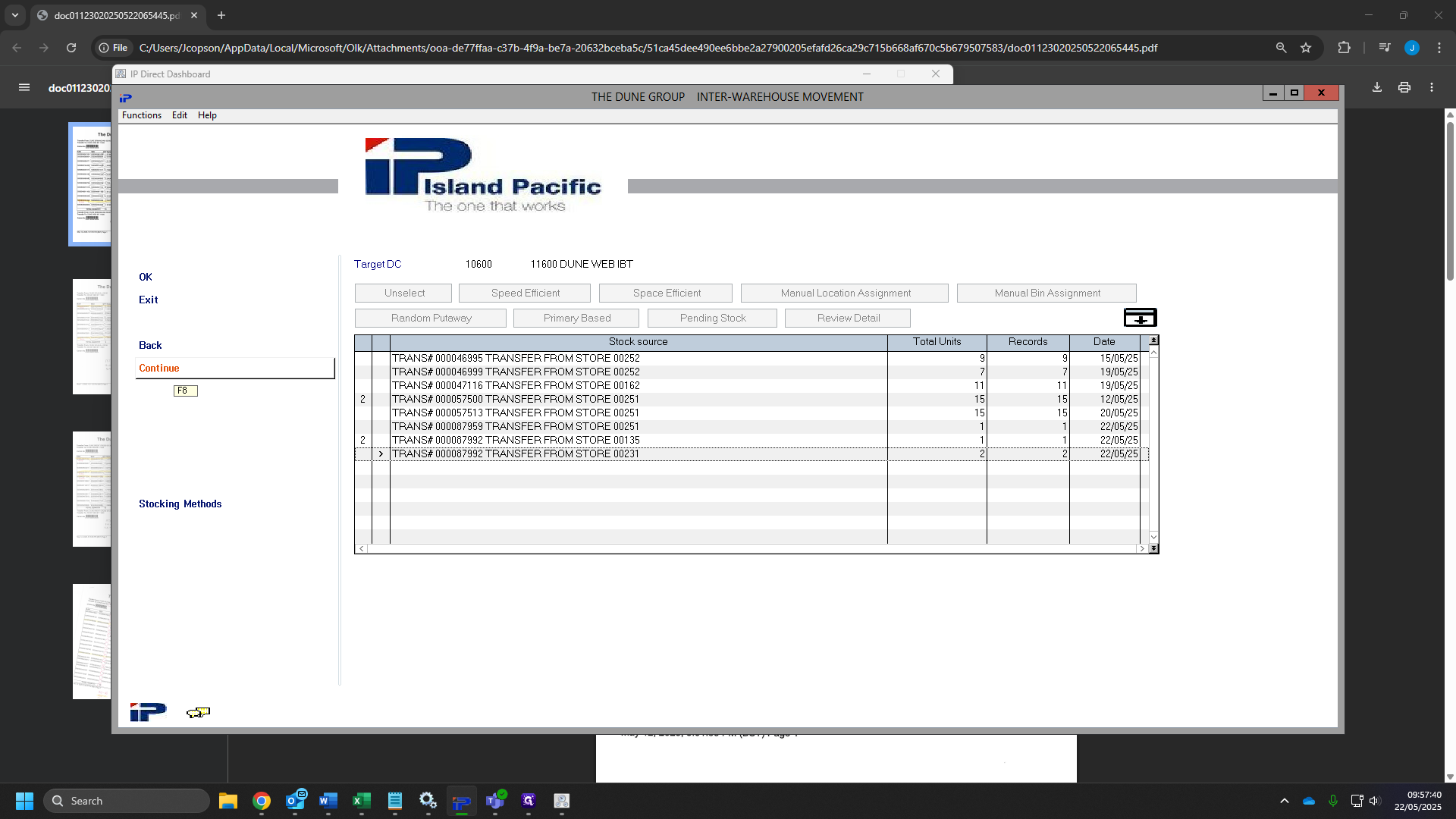Open Settings gear icon on the taskbar
1456x819 pixels.
428,801
